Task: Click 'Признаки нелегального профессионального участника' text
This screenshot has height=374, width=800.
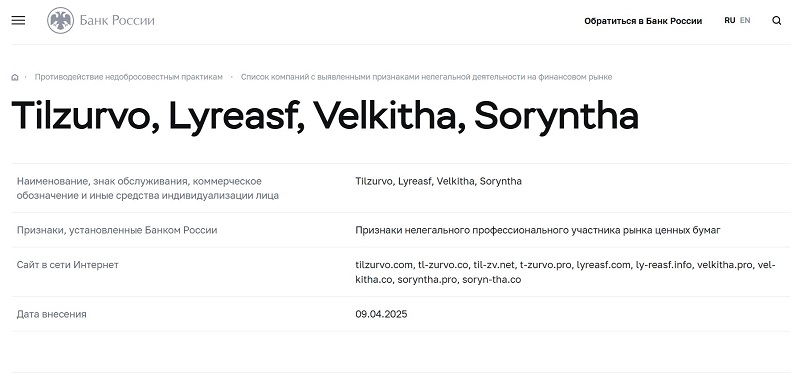Action: tap(538, 230)
